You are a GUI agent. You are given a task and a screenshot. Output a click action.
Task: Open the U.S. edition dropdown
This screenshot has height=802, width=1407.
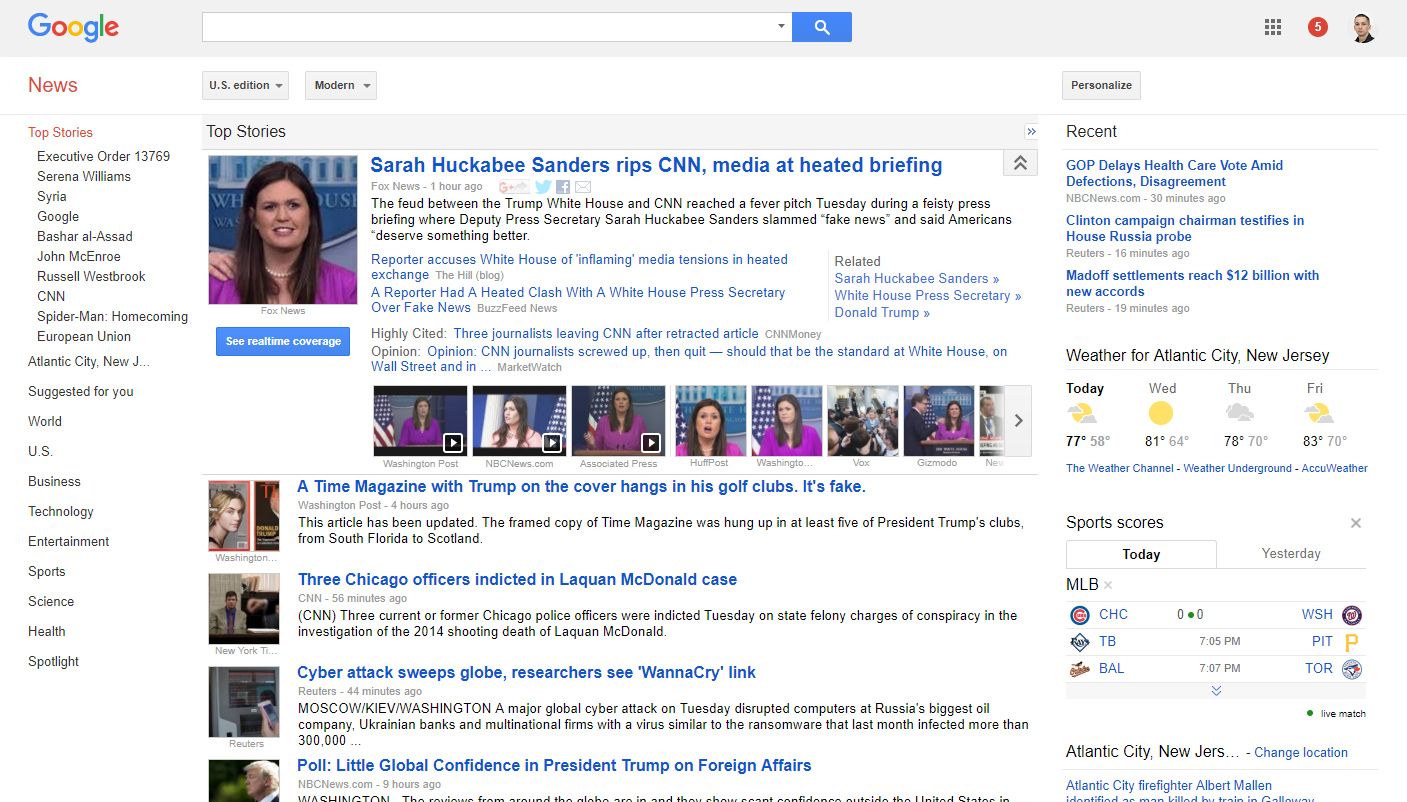[245, 86]
